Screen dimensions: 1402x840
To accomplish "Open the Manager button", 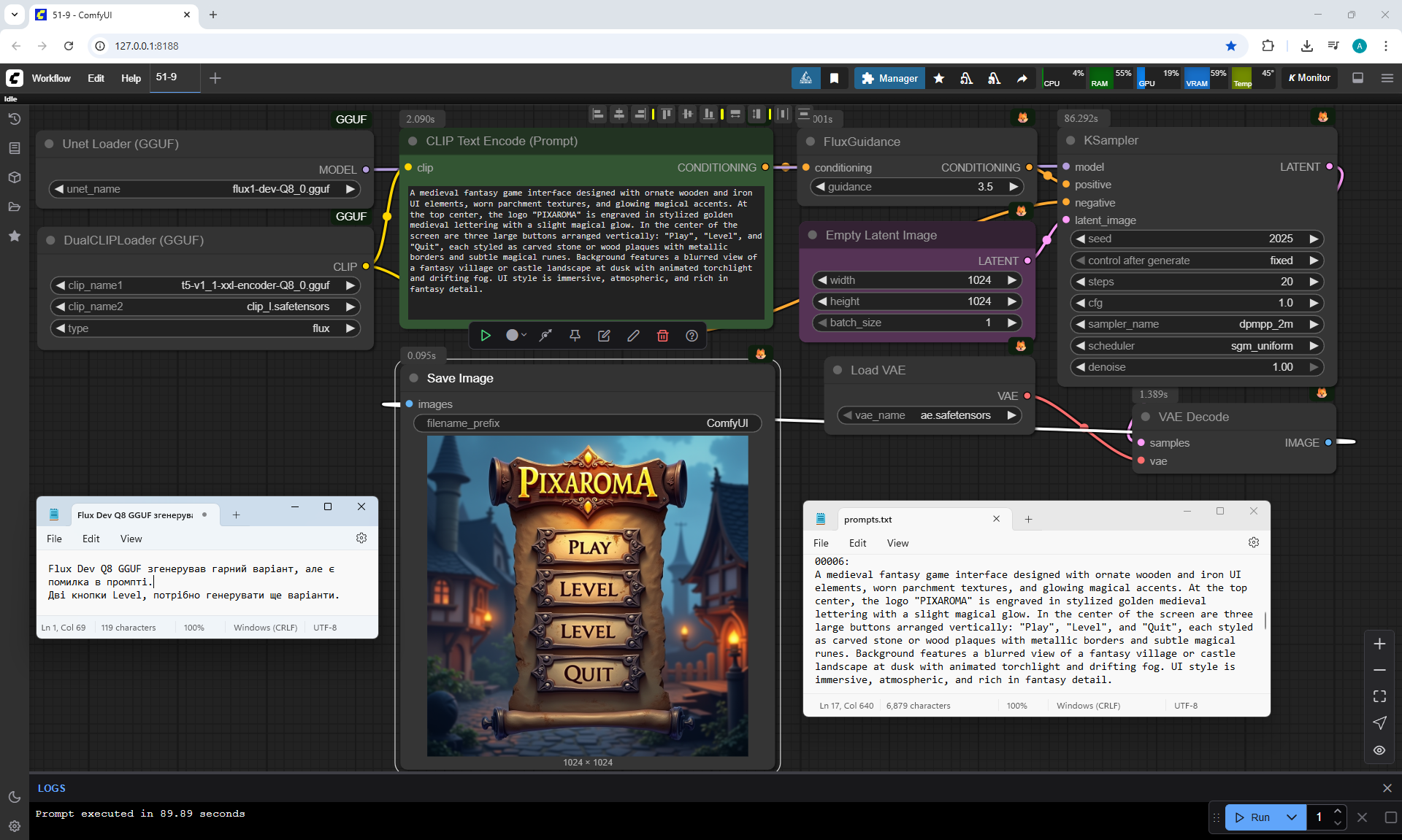I will coord(889,78).
